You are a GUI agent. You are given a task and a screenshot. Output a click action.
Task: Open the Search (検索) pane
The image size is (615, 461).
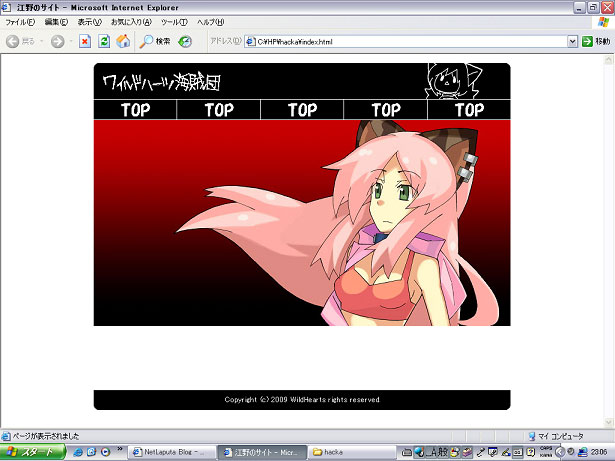pos(155,41)
